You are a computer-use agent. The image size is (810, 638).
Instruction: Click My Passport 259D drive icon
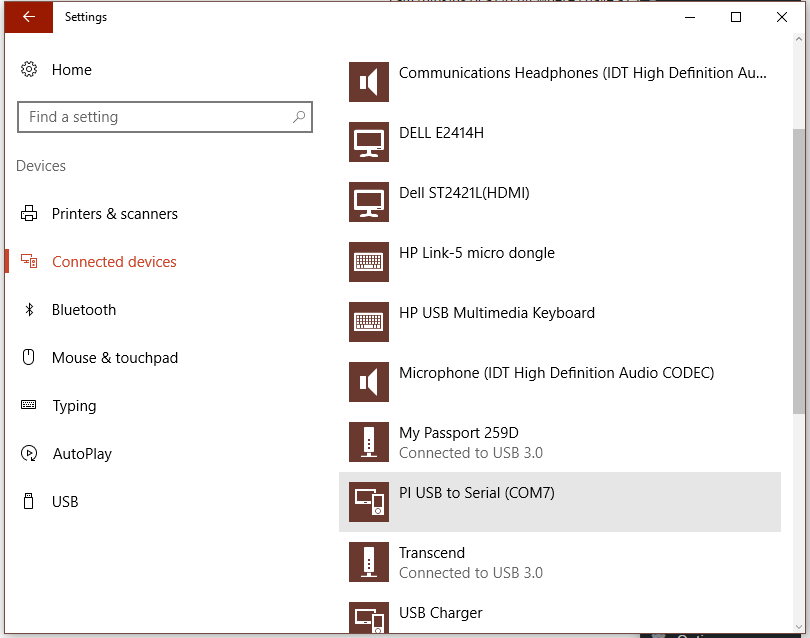coord(369,441)
